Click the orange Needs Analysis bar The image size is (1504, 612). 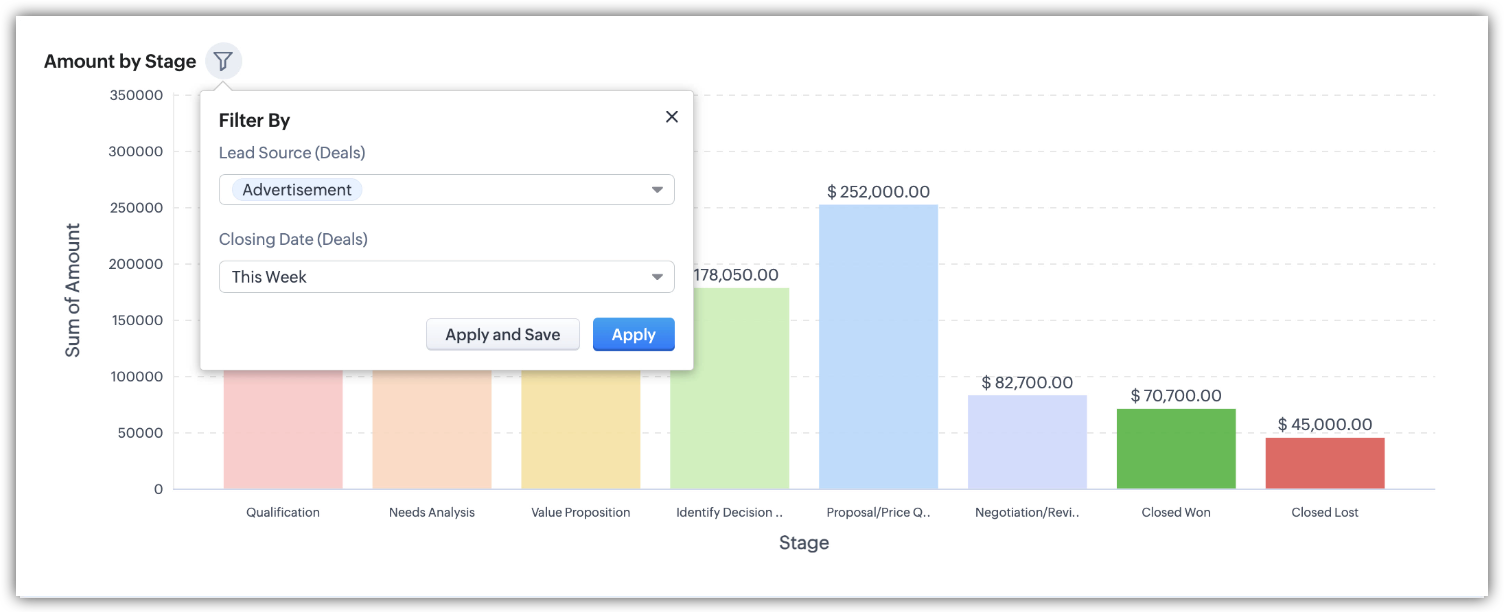pos(432,430)
